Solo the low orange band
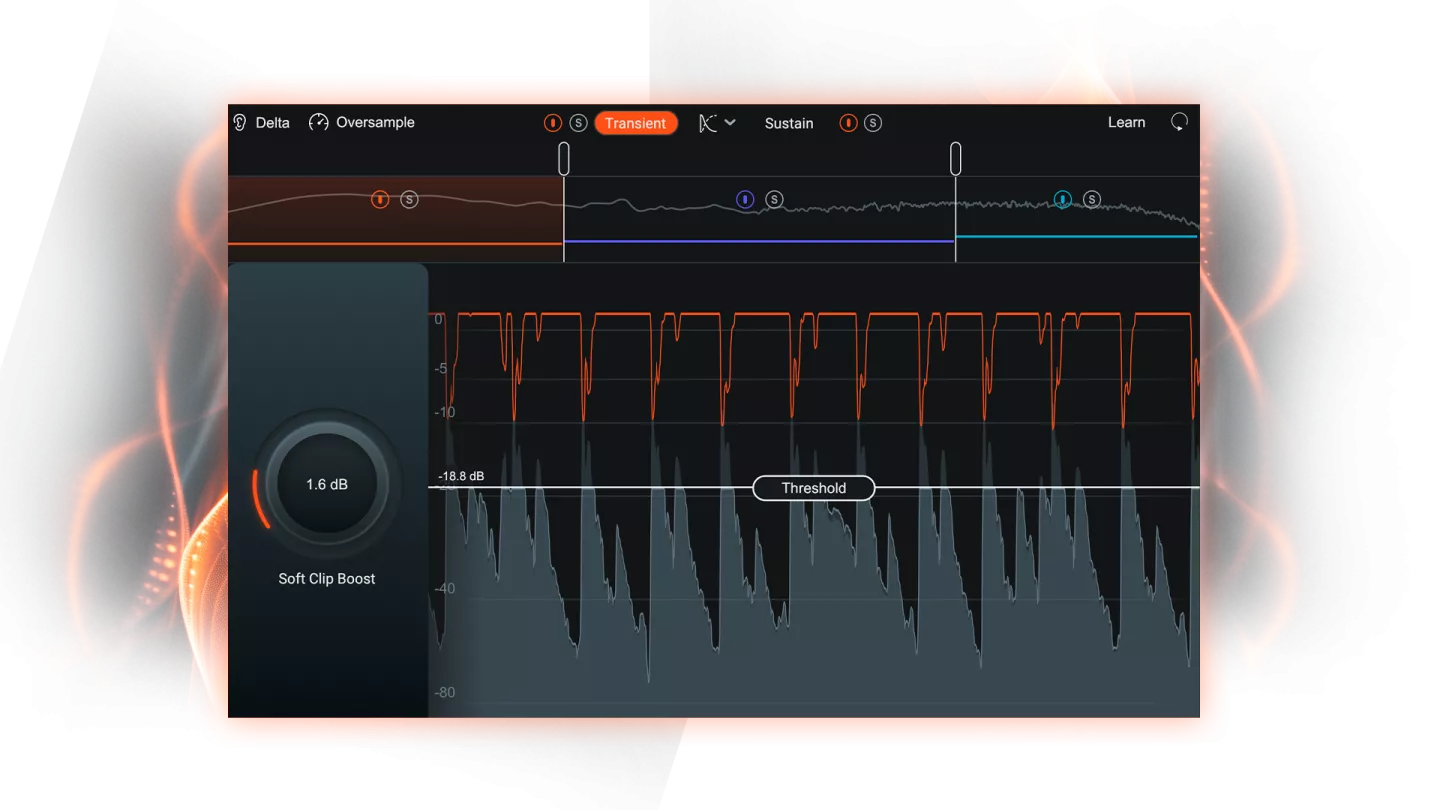 pyautogui.click(x=409, y=200)
